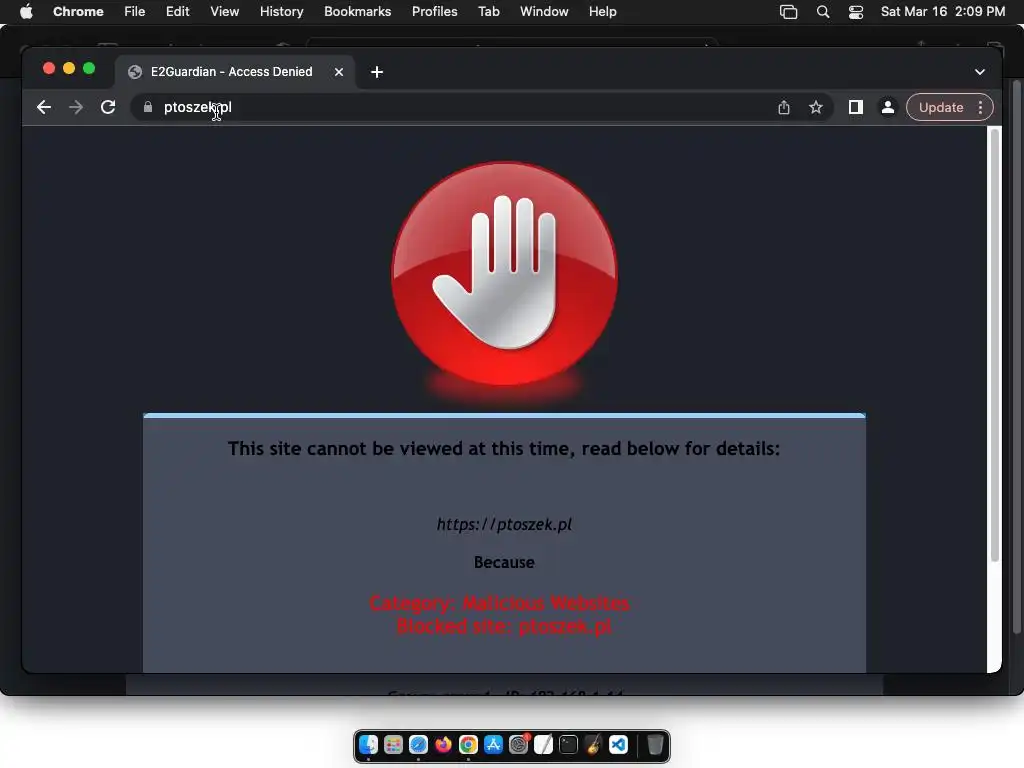View site info via the lock icon
The height and width of the screenshot is (768, 1024).
pos(148,107)
